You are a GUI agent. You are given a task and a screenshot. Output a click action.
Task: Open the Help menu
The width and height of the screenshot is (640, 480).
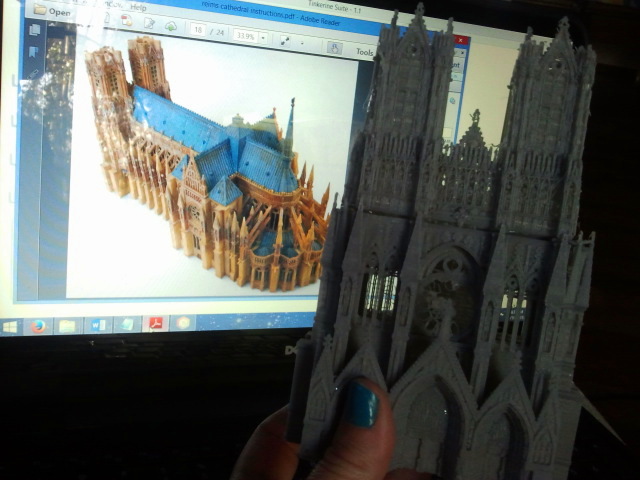[138, 7]
